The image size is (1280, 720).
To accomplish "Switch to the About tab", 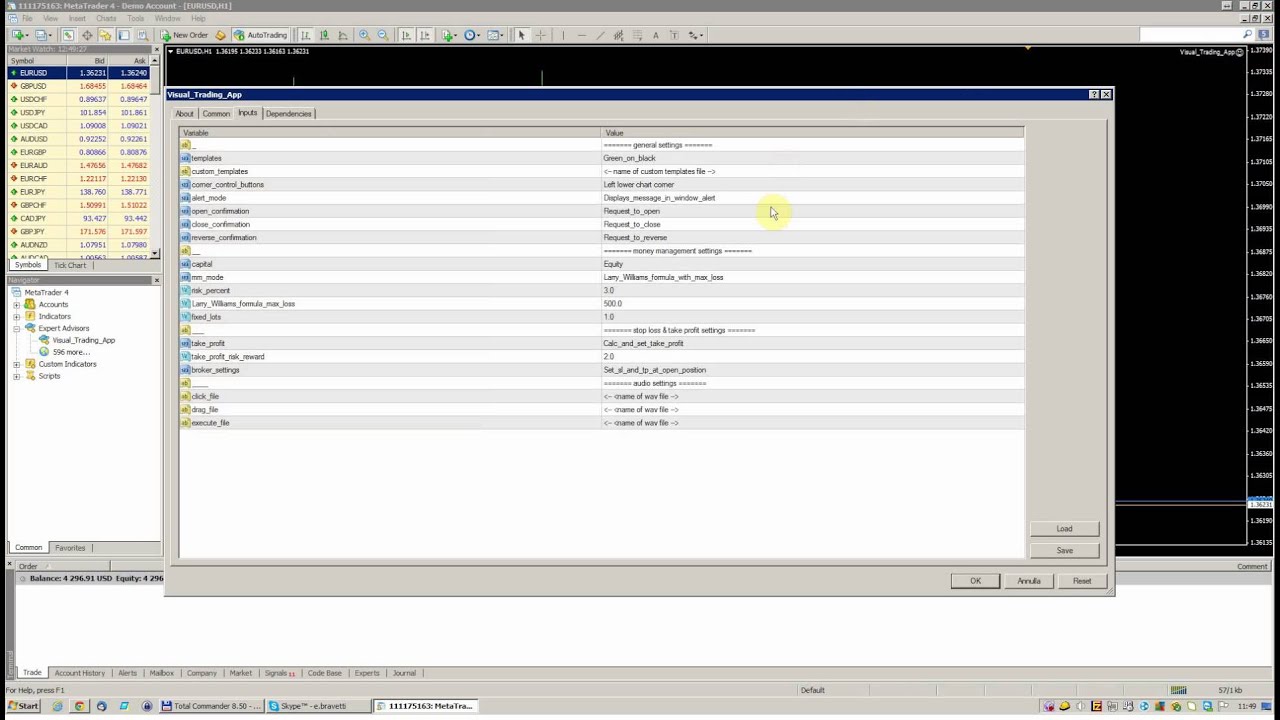I will [x=184, y=113].
